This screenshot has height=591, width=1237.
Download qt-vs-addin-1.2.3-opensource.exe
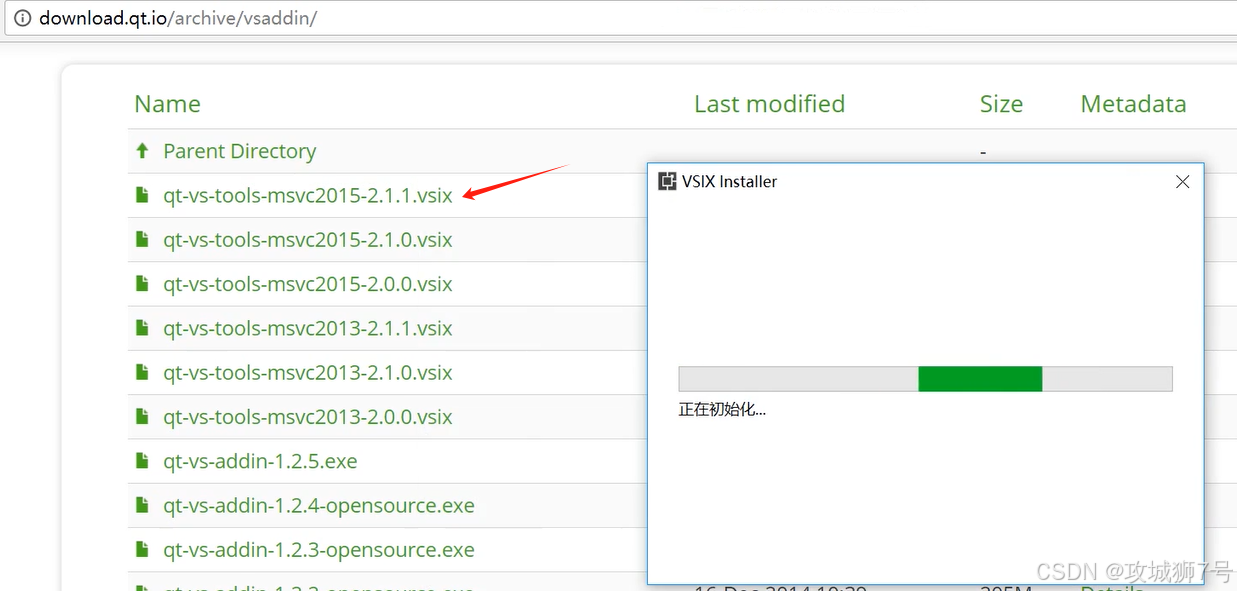pyautogui.click(x=319, y=550)
